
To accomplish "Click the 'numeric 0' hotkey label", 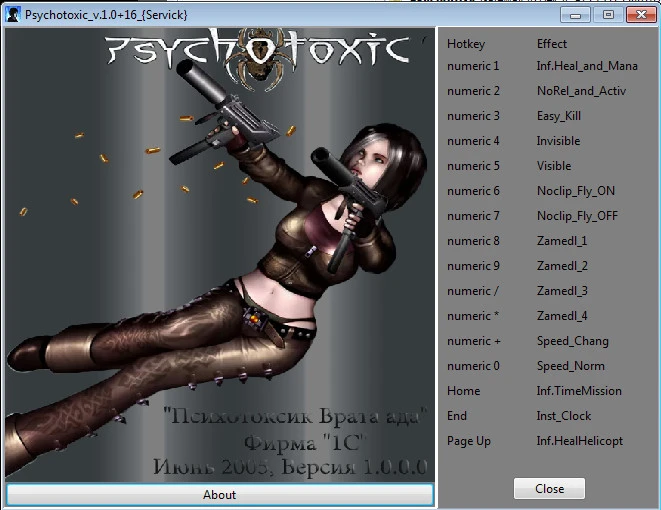I will click(x=473, y=366).
